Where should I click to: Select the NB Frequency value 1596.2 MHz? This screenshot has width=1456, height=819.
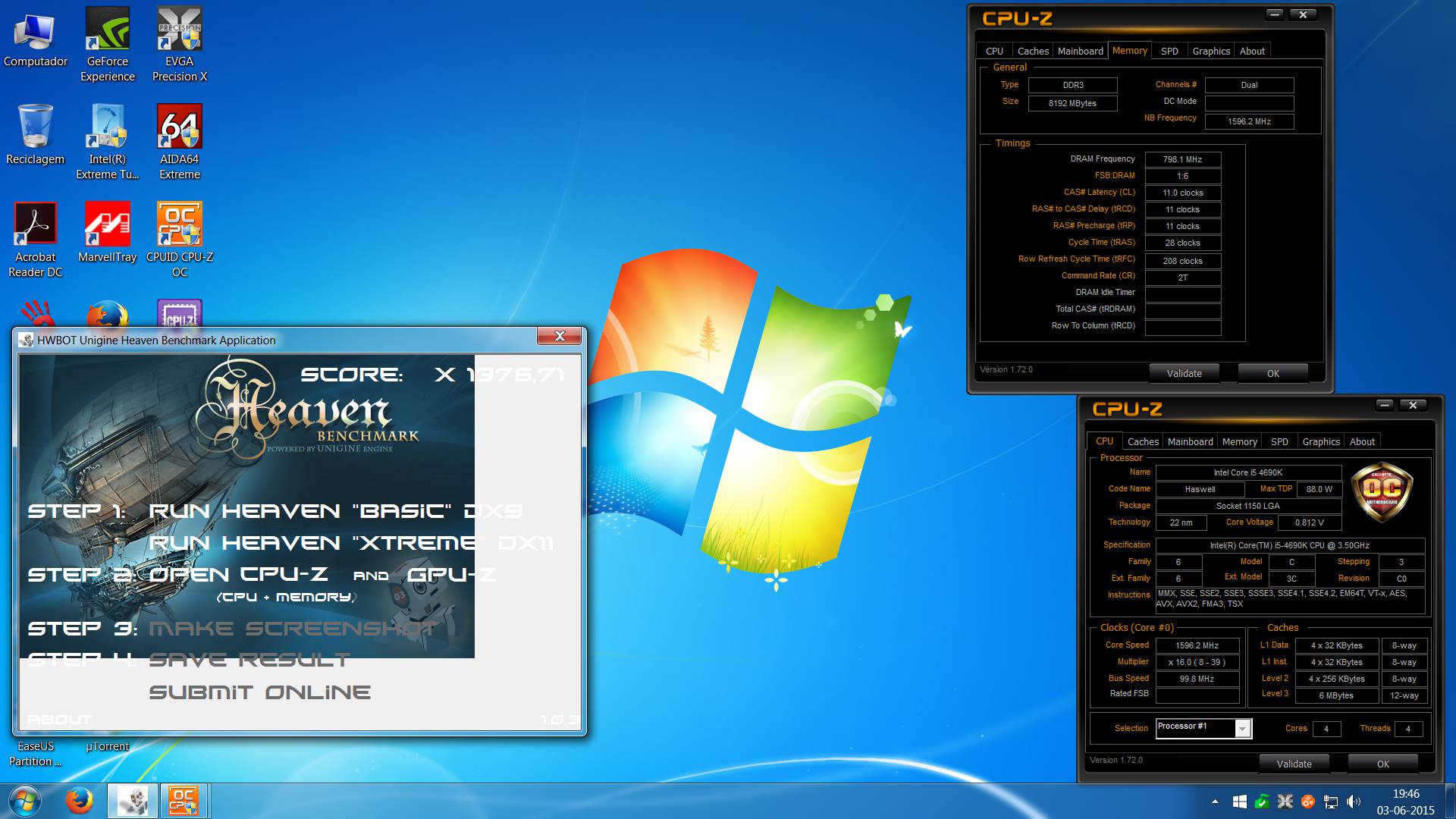click(1249, 121)
